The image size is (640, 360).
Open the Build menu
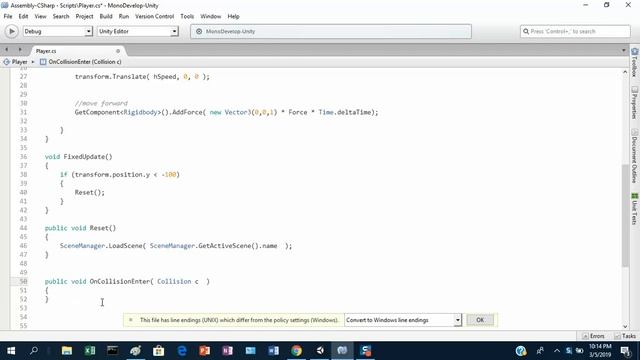click(x=106, y=16)
